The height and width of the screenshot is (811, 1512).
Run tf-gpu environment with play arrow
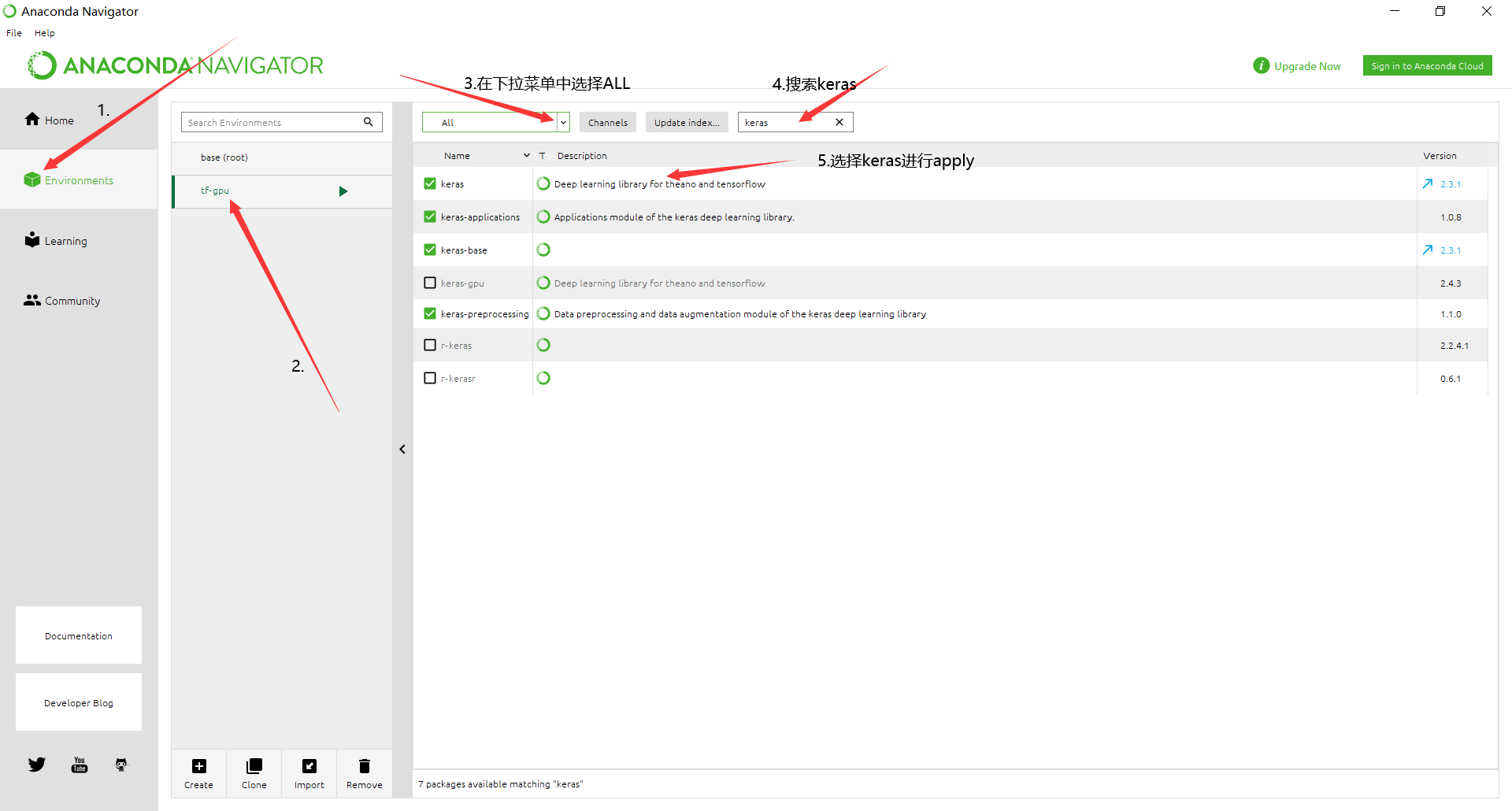coord(343,191)
